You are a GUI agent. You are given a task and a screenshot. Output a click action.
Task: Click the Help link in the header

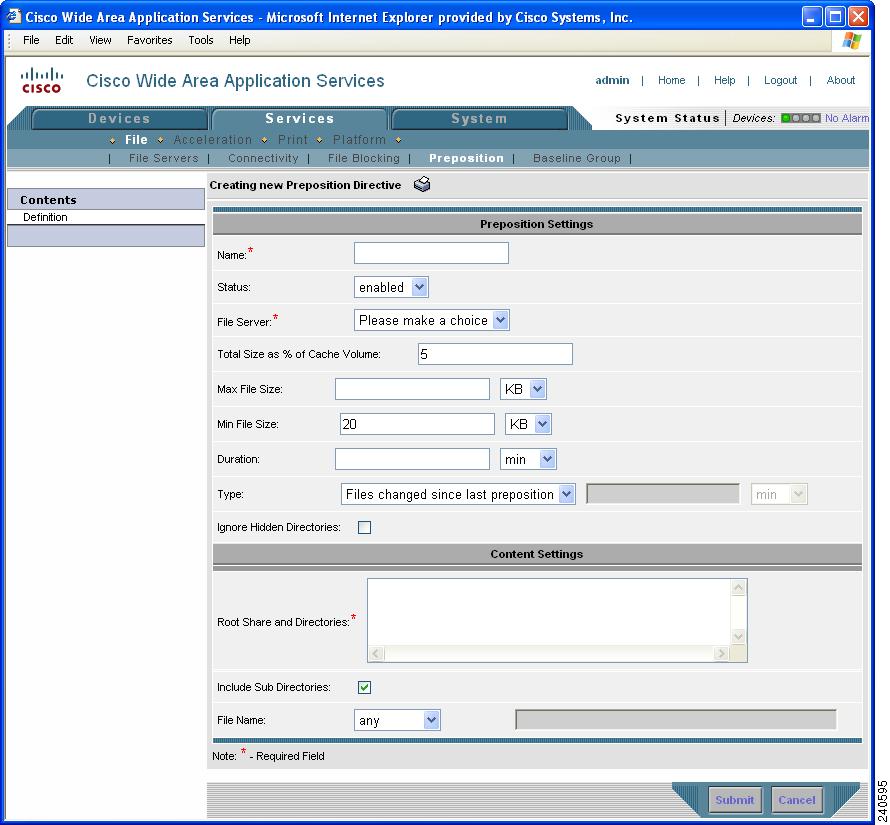724,80
